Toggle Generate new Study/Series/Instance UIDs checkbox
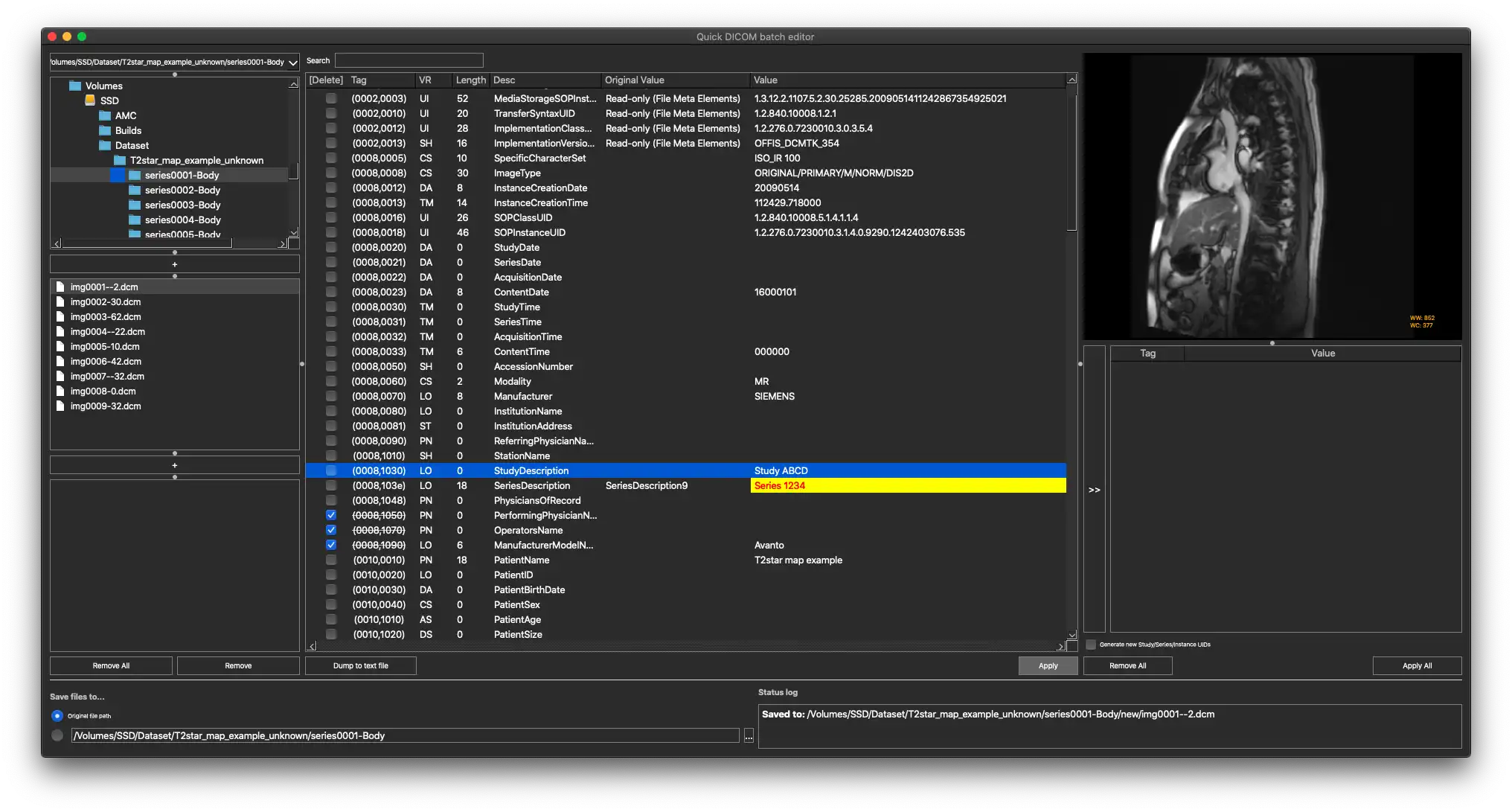 (1090, 643)
